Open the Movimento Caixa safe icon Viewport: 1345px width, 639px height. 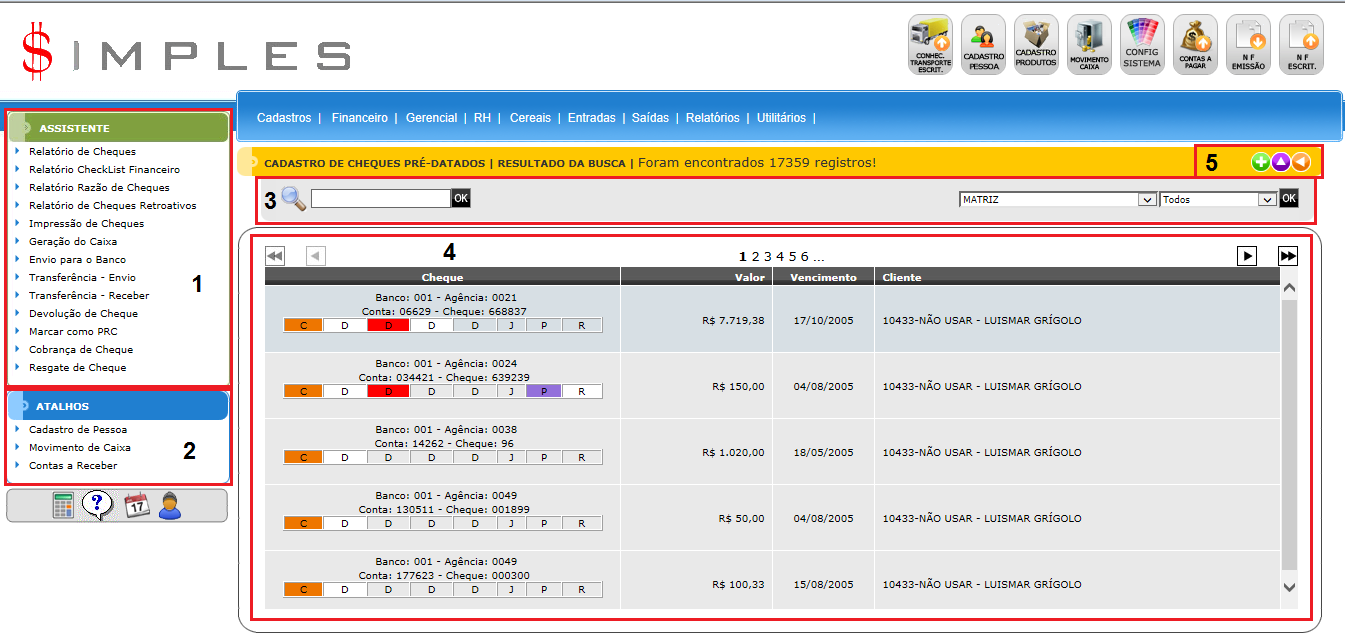click(x=1089, y=44)
